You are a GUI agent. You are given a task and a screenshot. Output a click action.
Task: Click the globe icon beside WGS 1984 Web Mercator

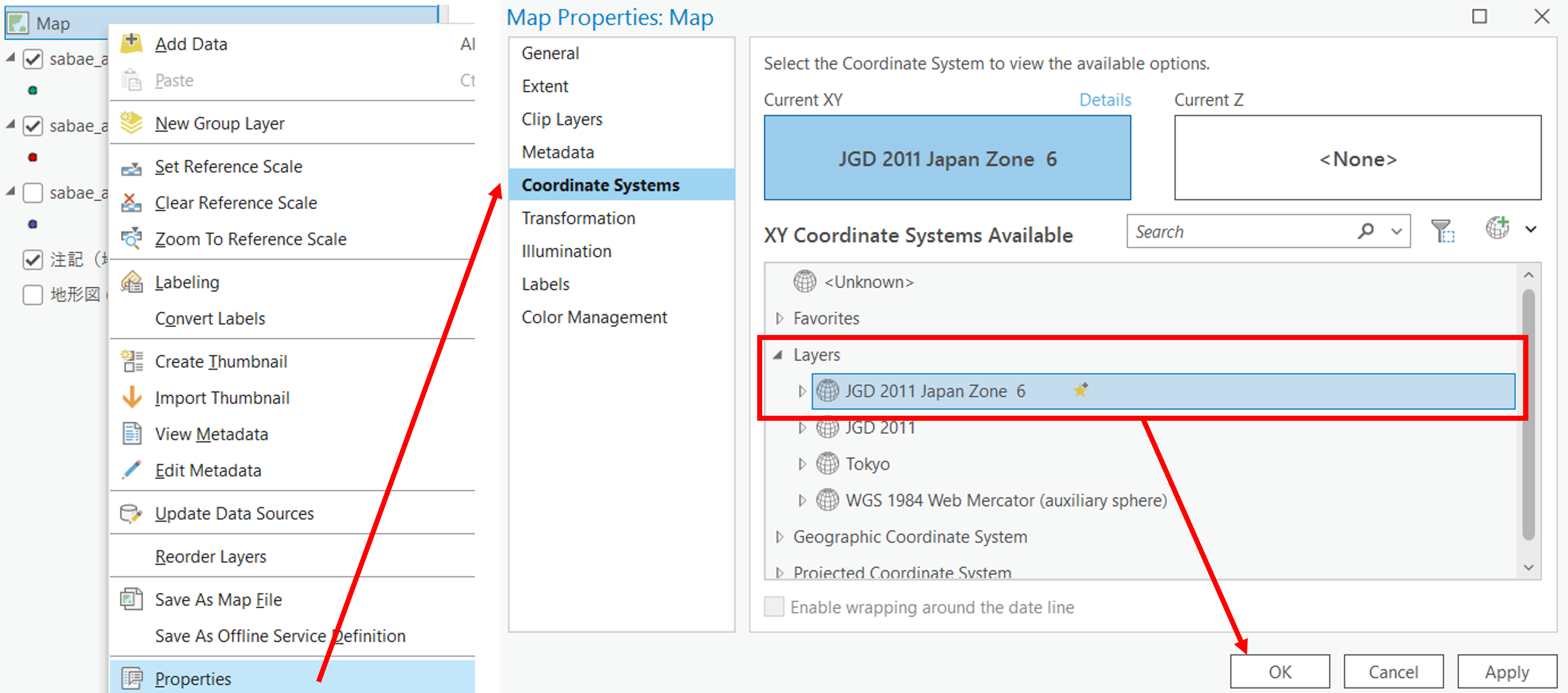point(827,500)
